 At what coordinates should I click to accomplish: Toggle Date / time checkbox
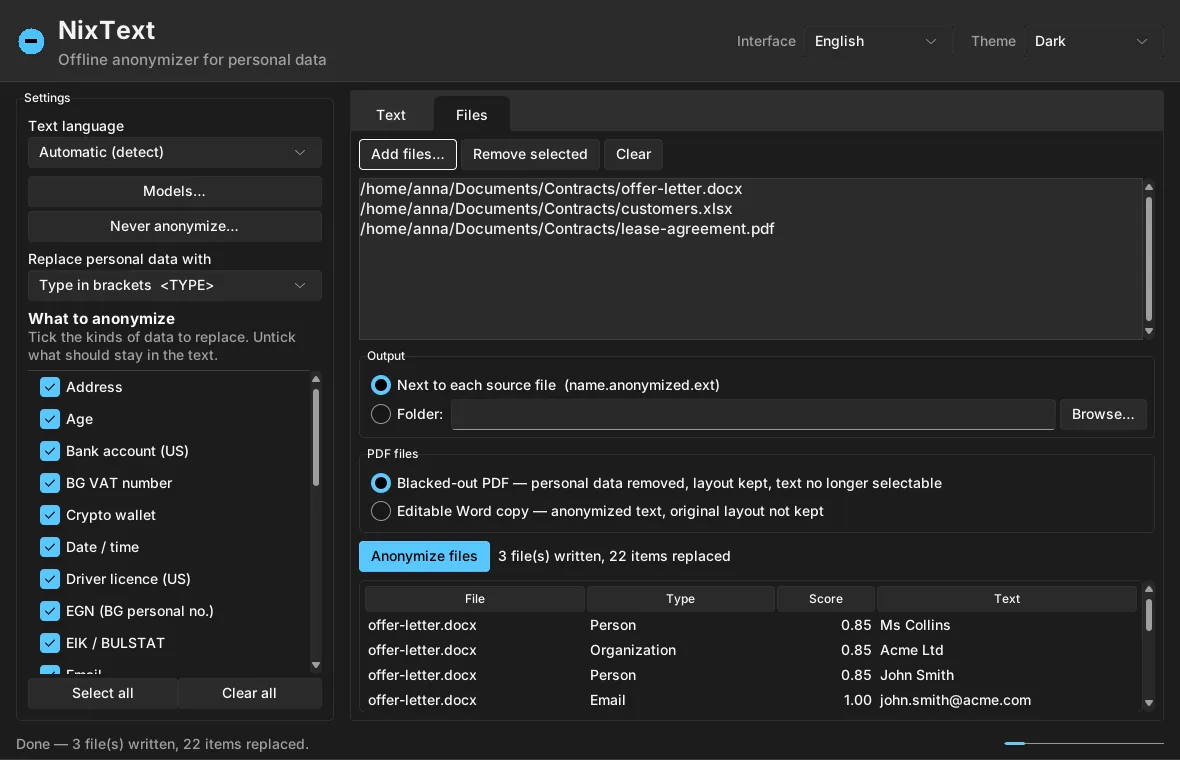point(50,547)
